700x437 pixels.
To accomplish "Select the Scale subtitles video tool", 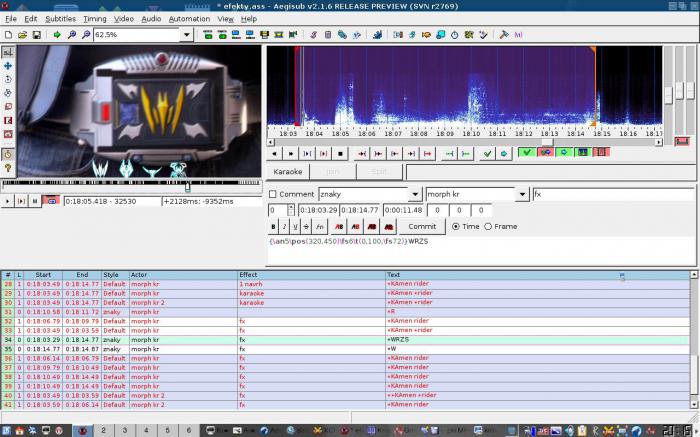I will [8, 107].
